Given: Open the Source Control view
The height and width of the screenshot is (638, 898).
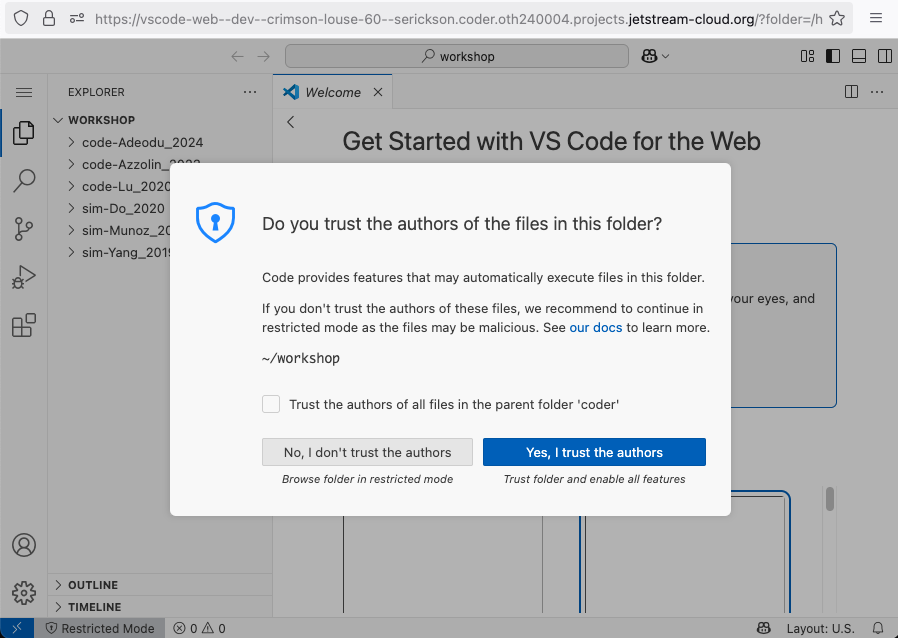Looking at the screenshot, I should pyautogui.click(x=24, y=229).
